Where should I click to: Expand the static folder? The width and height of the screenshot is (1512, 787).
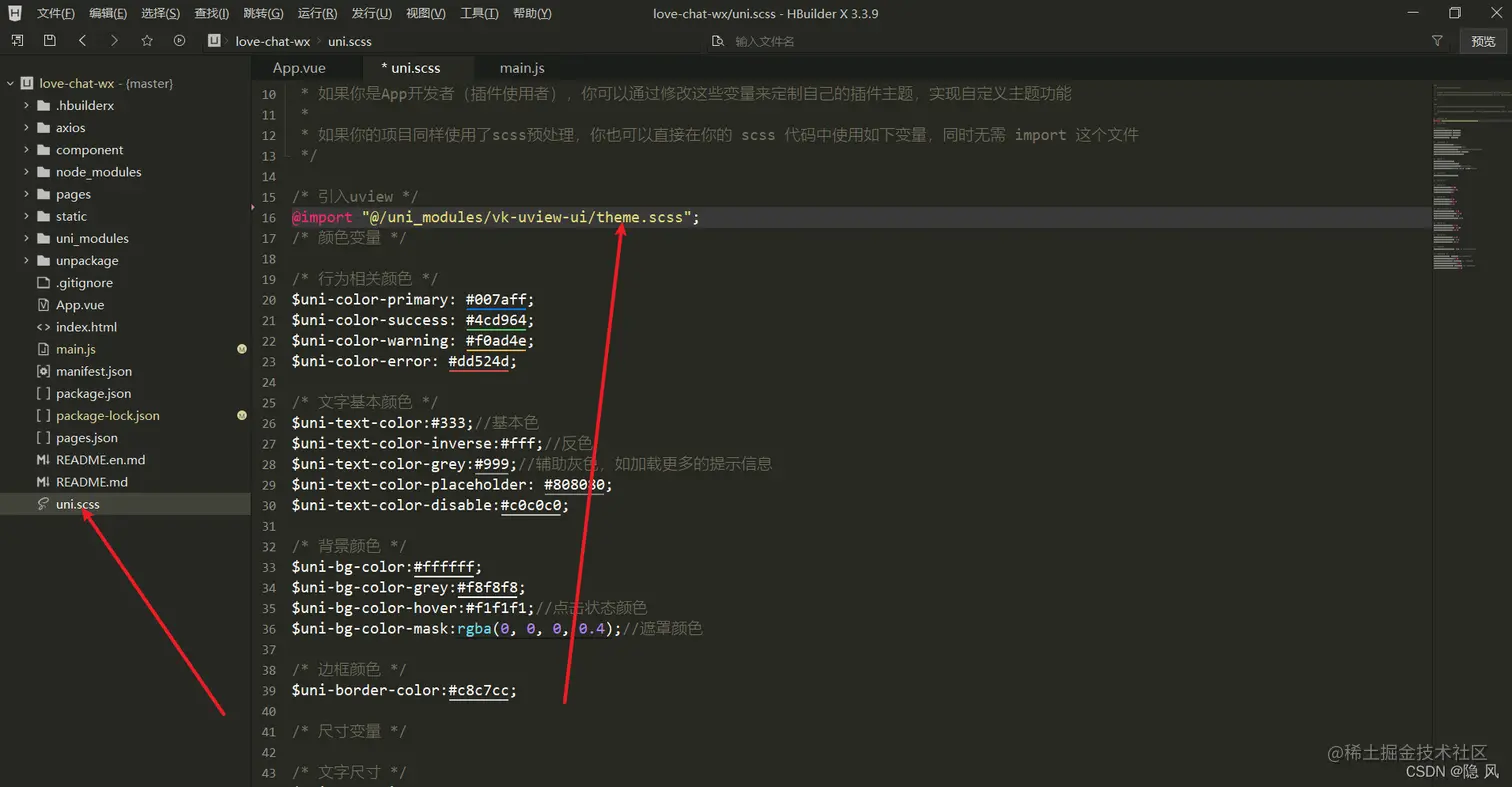pyautogui.click(x=26, y=216)
